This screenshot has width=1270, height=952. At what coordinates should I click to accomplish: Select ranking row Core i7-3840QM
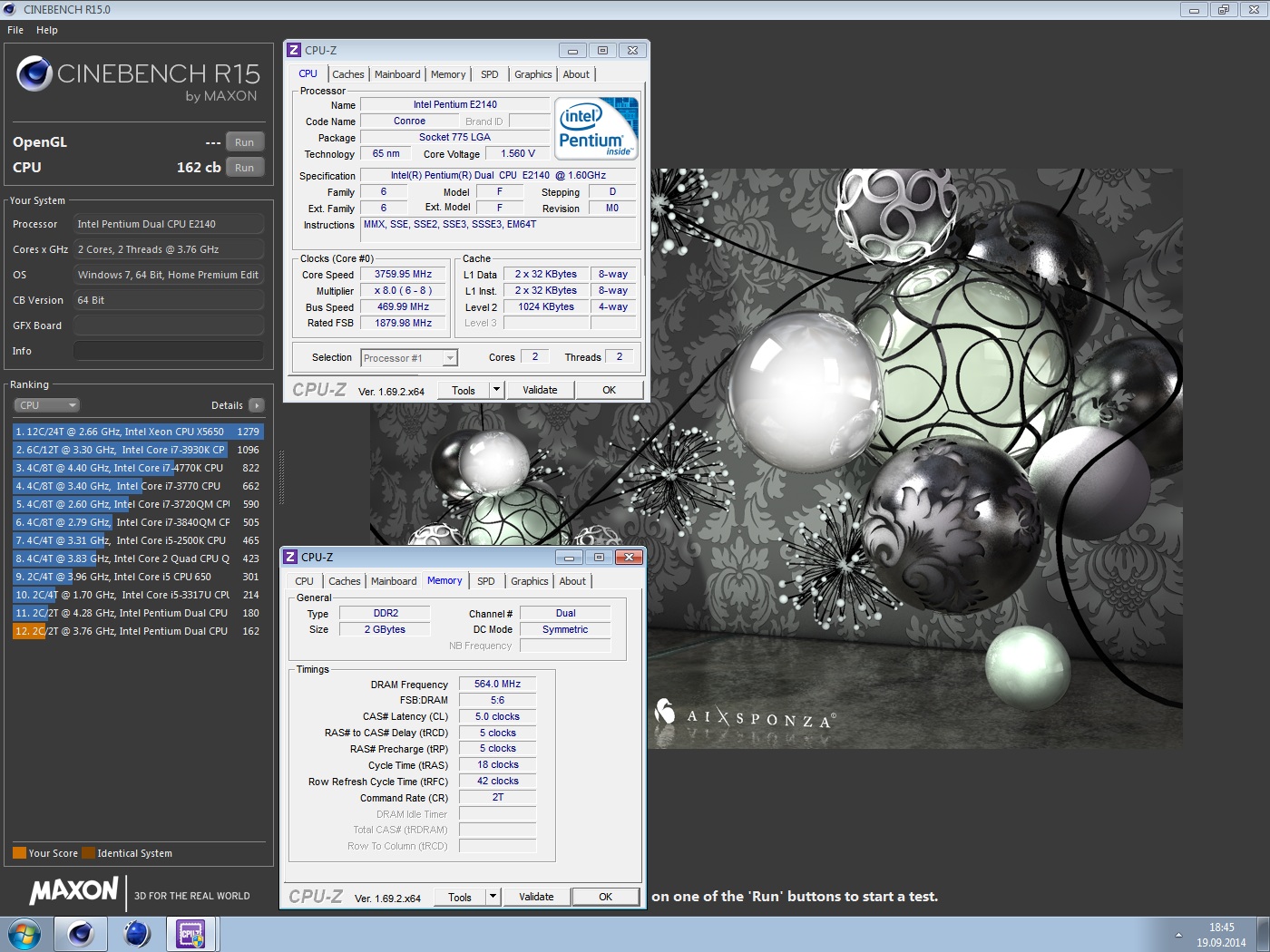138,522
